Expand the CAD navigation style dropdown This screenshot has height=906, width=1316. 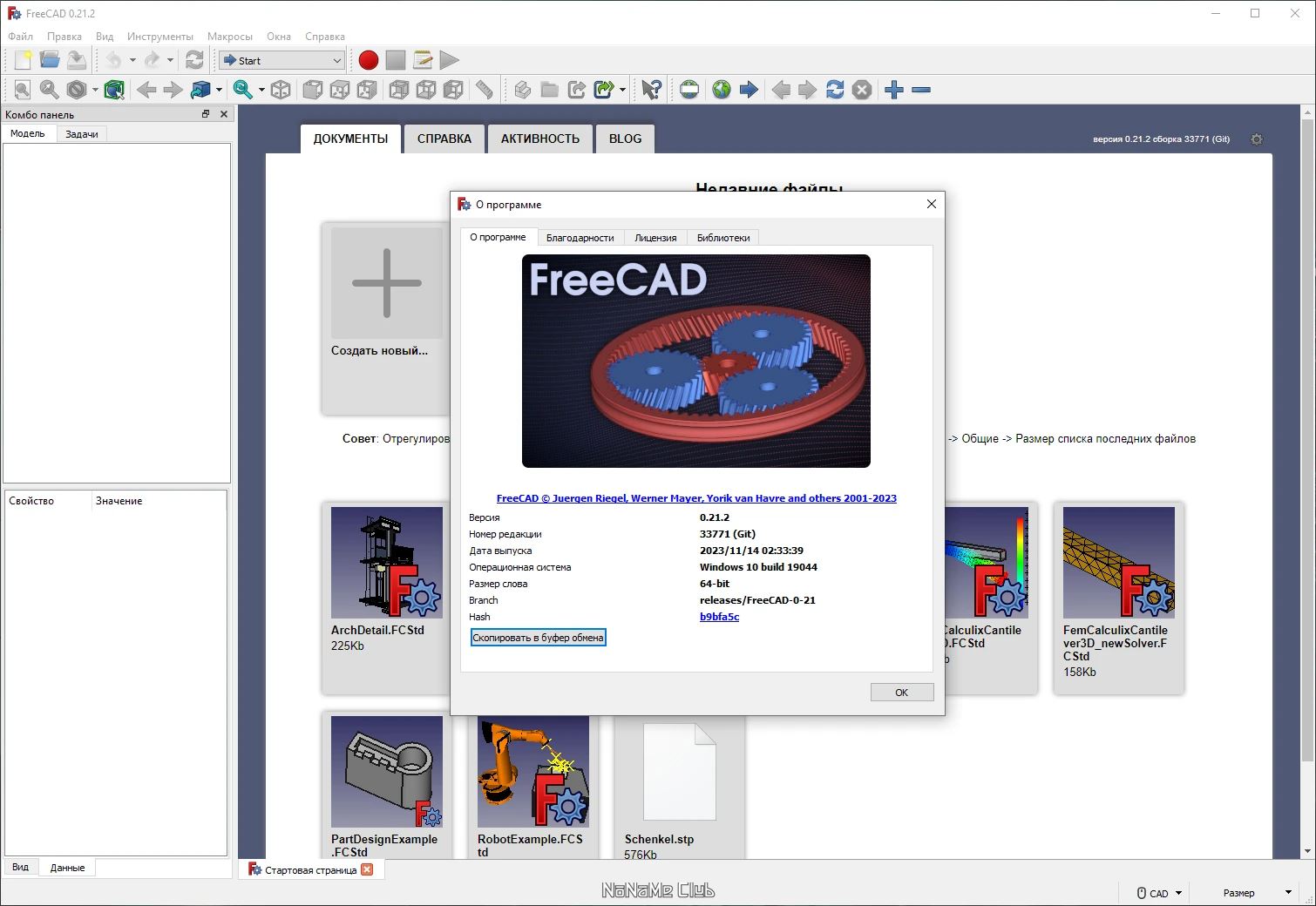pyautogui.click(x=1159, y=893)
